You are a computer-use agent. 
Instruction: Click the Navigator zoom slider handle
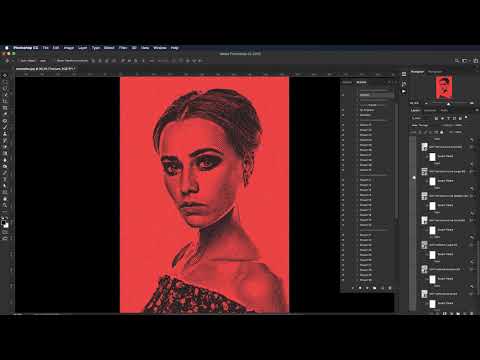449,104
